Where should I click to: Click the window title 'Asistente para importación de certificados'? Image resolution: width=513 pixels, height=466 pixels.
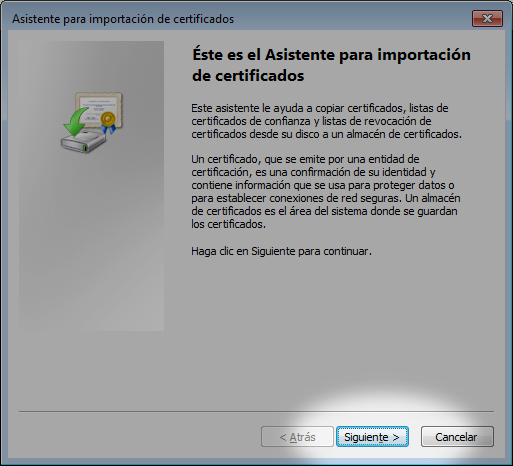[123, 19]
